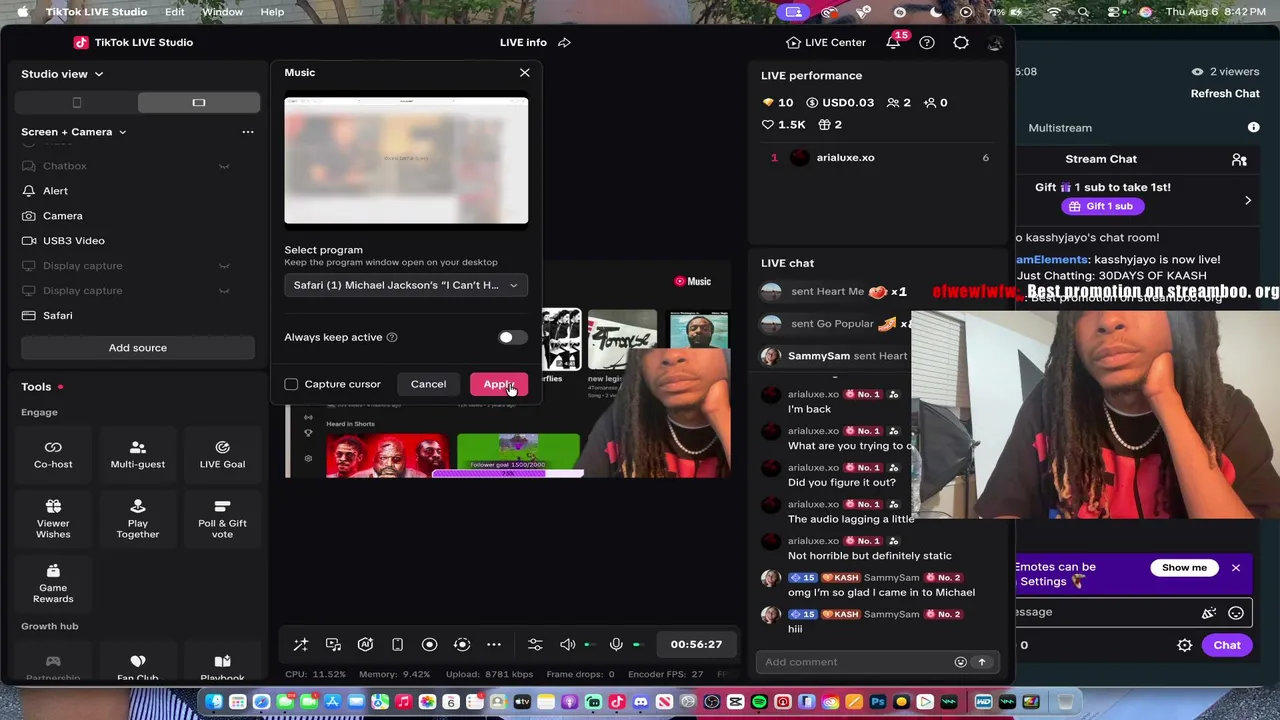Switch to portrait studio layout
The image size is (1280, 720).
point(77,103)
